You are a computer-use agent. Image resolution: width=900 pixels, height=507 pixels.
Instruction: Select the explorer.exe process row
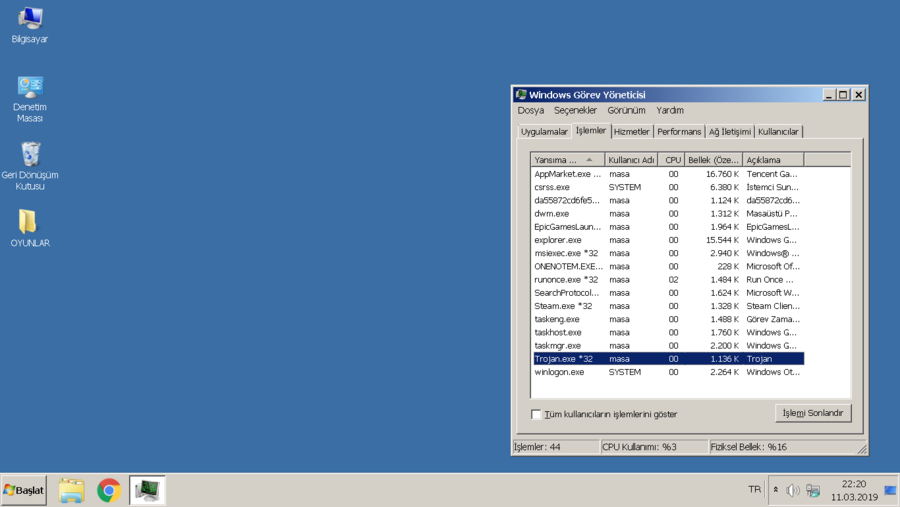pos(558,240)
